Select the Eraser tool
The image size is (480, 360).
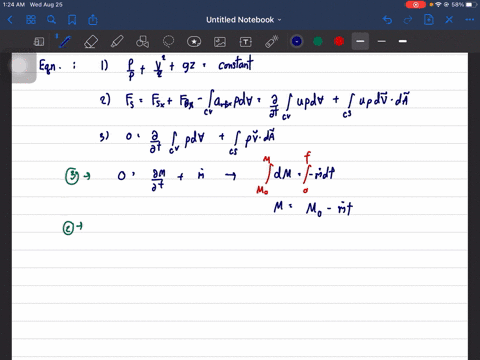click(91, 42)
